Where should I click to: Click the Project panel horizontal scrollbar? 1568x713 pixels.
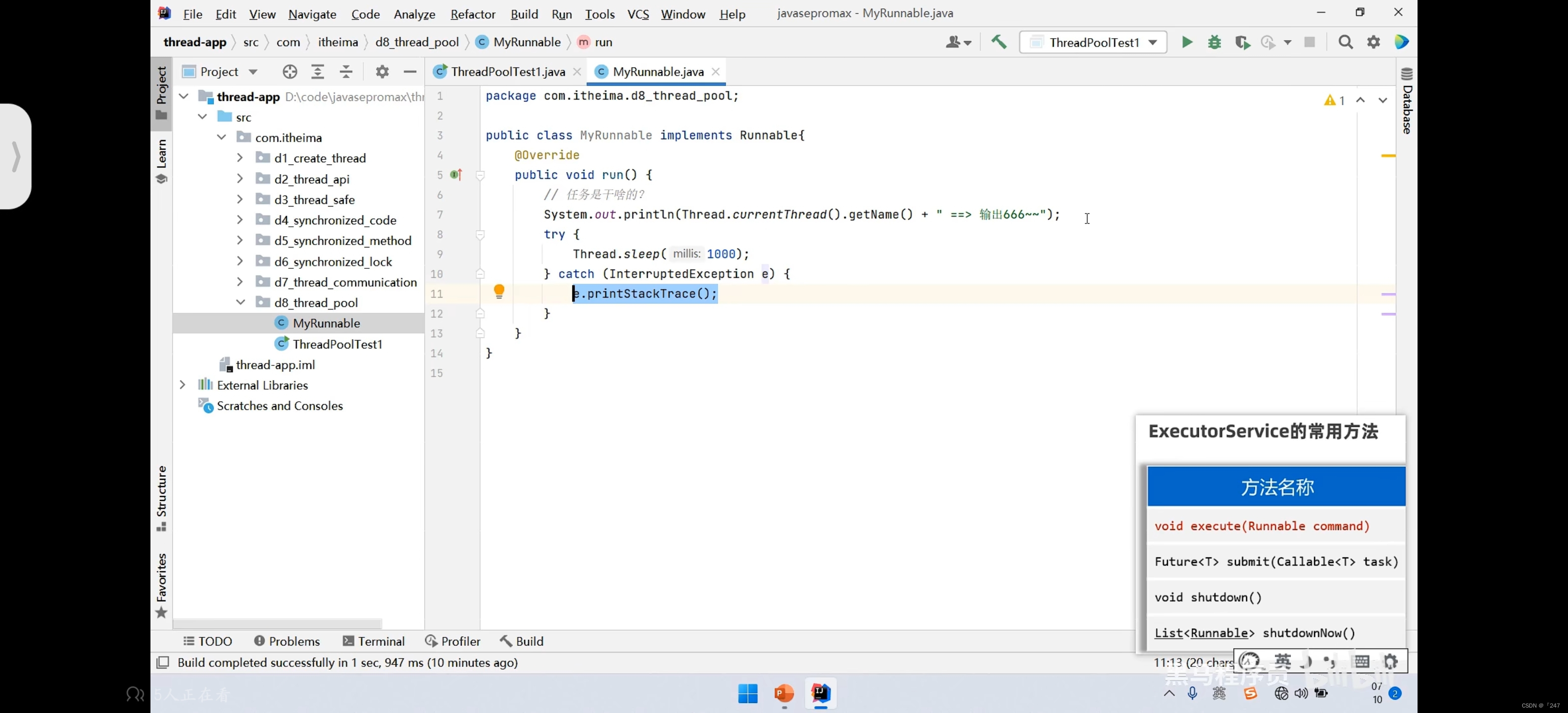(278, 624)
